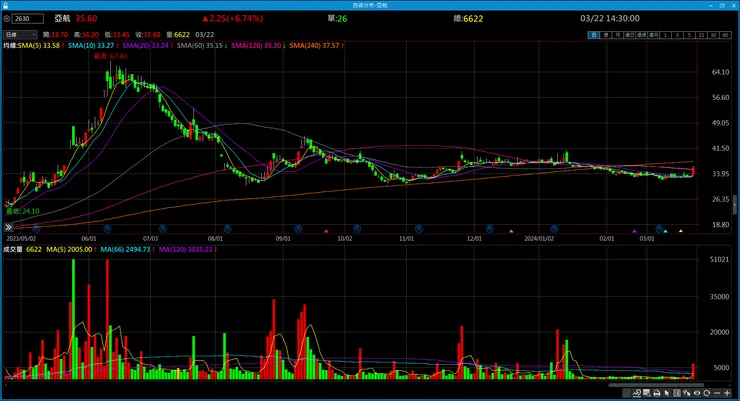Click the print icon in bottom toolbar
The width and height of the screenshot is (740, 401).
(656, 393)
